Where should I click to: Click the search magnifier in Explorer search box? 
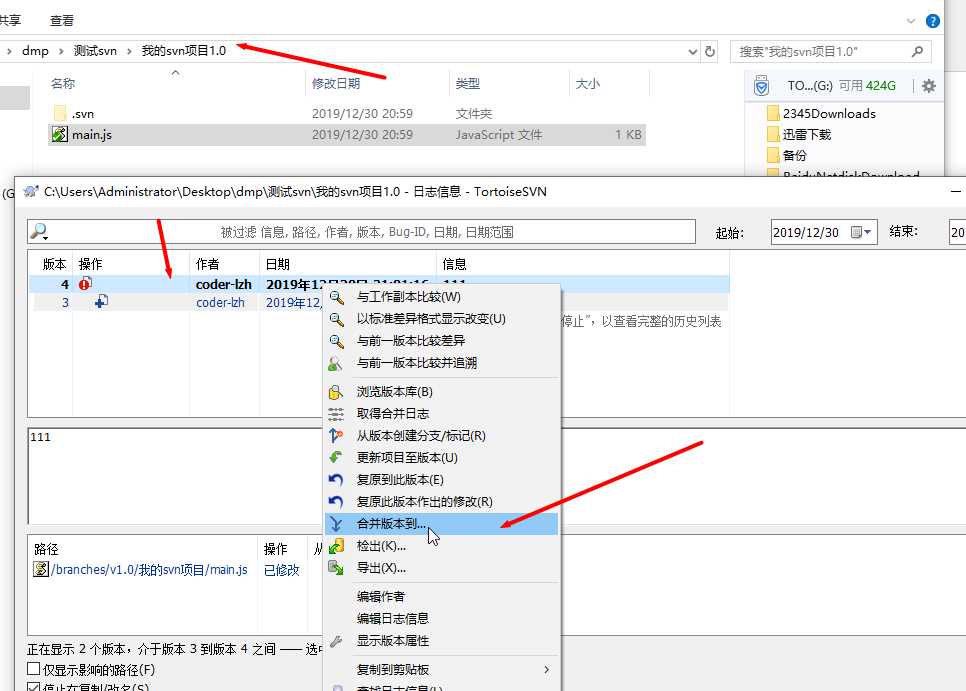click(917, 51)
